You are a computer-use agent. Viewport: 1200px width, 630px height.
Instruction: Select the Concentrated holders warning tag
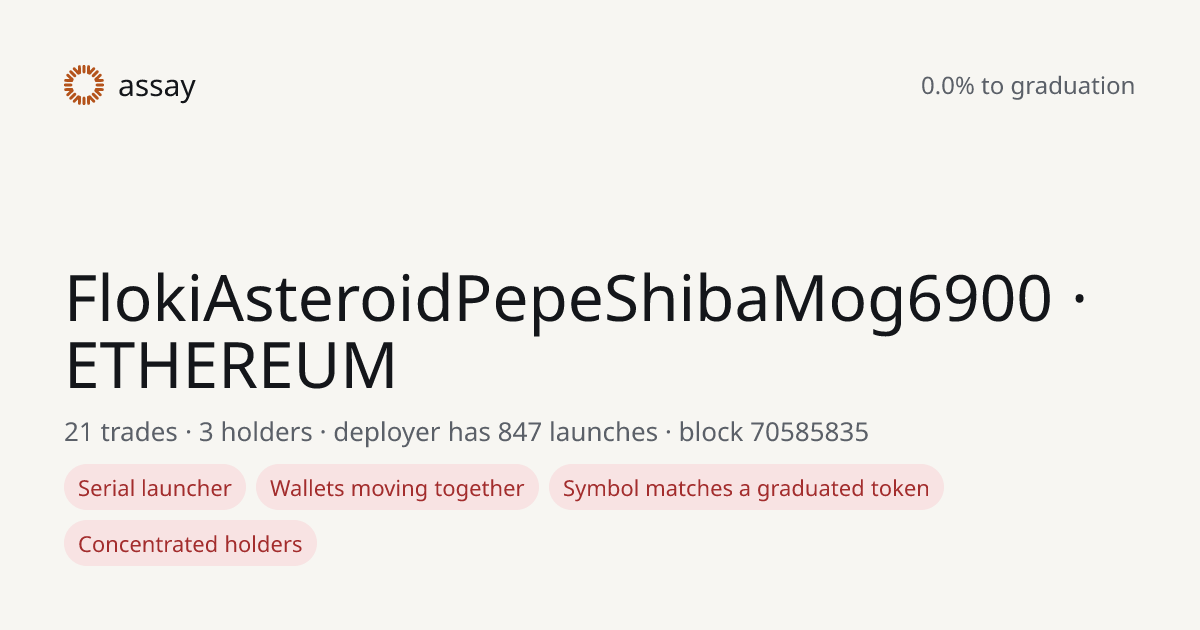pyautogui.click(x=190, y=544)
